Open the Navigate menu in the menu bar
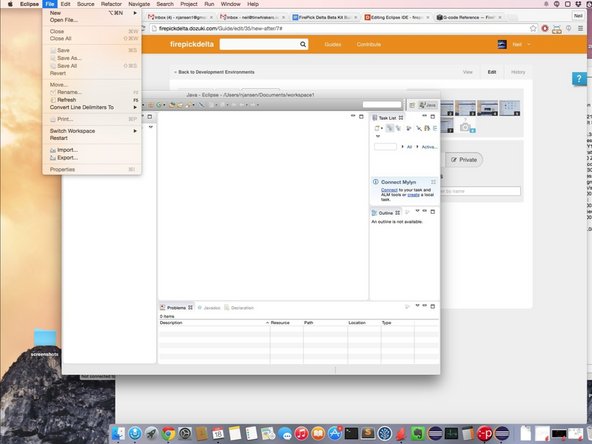The height and width of the screenshot is (444, 592). point(139,4)
